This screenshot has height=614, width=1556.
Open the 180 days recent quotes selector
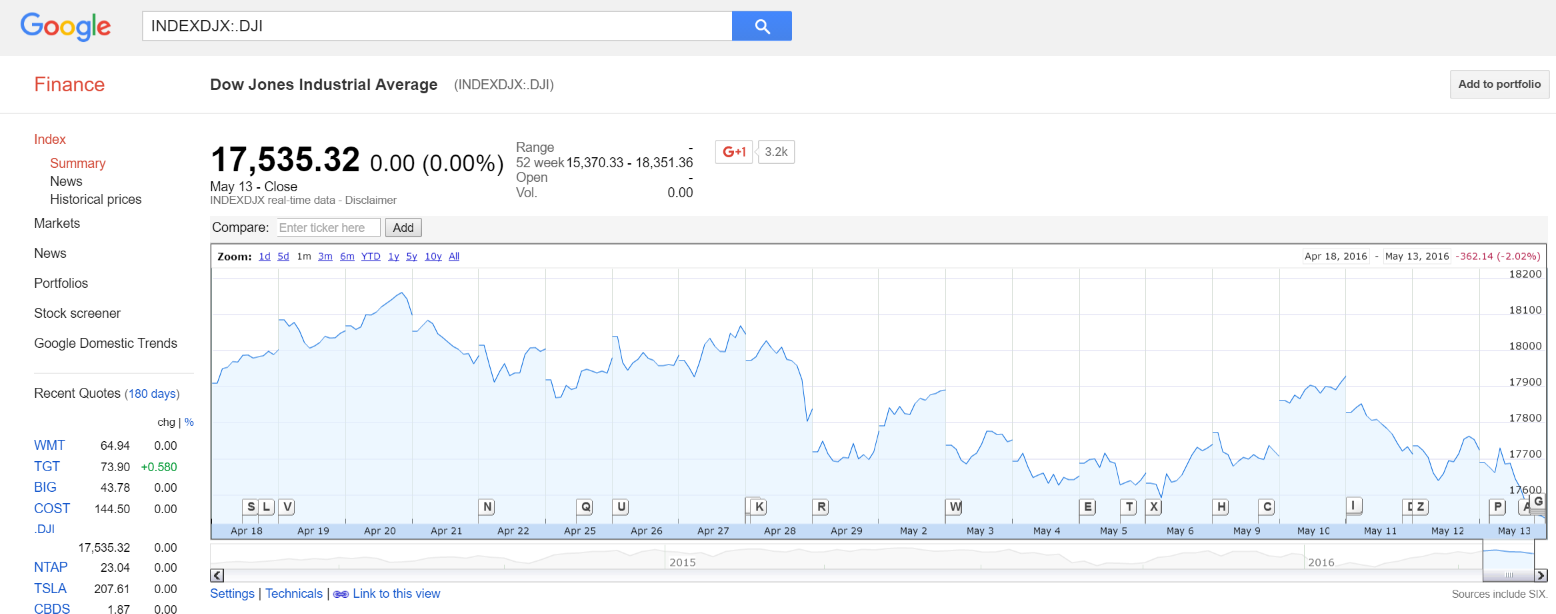click(x=151, y=394)
